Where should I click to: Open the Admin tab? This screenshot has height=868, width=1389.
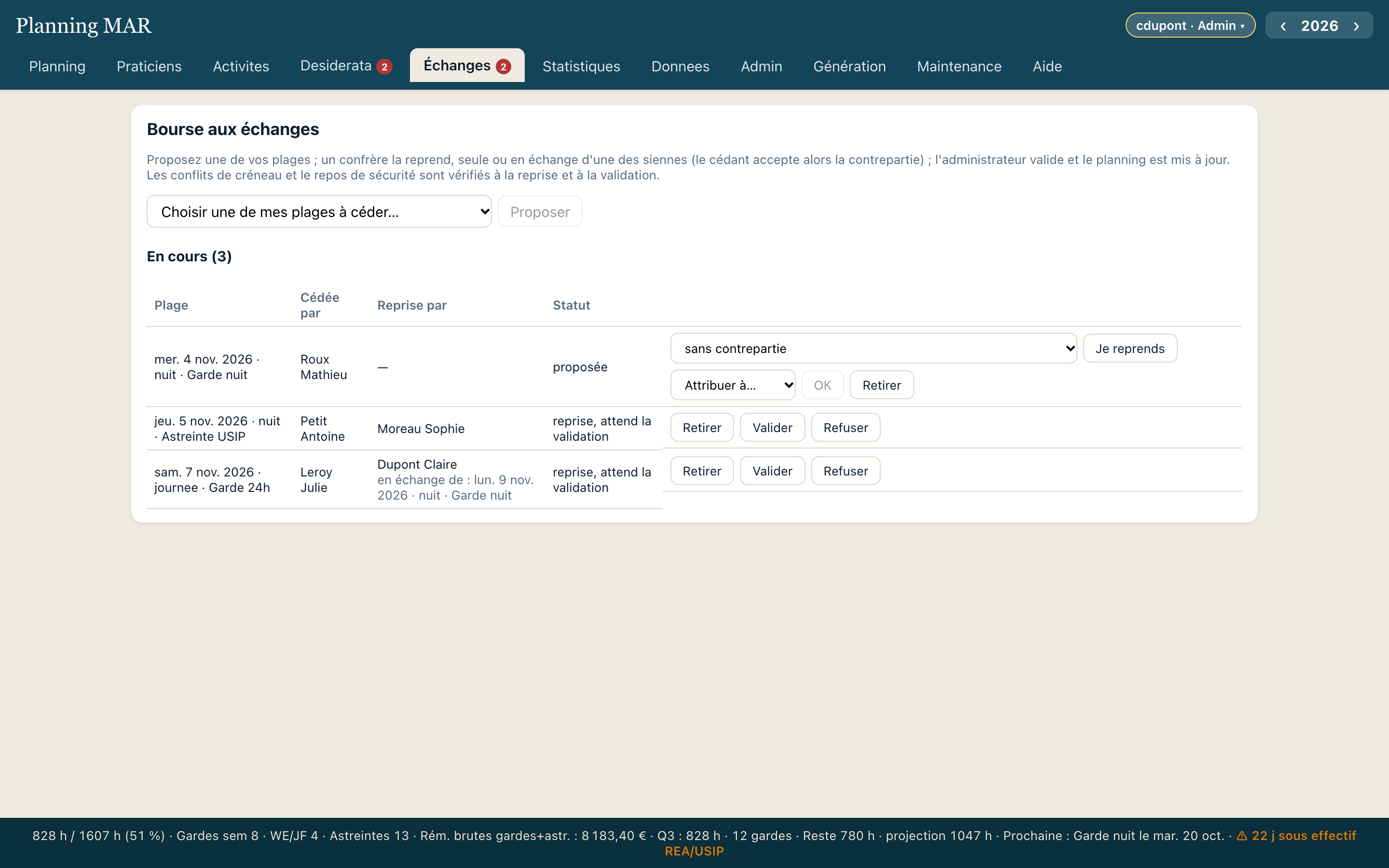[762, 66]
